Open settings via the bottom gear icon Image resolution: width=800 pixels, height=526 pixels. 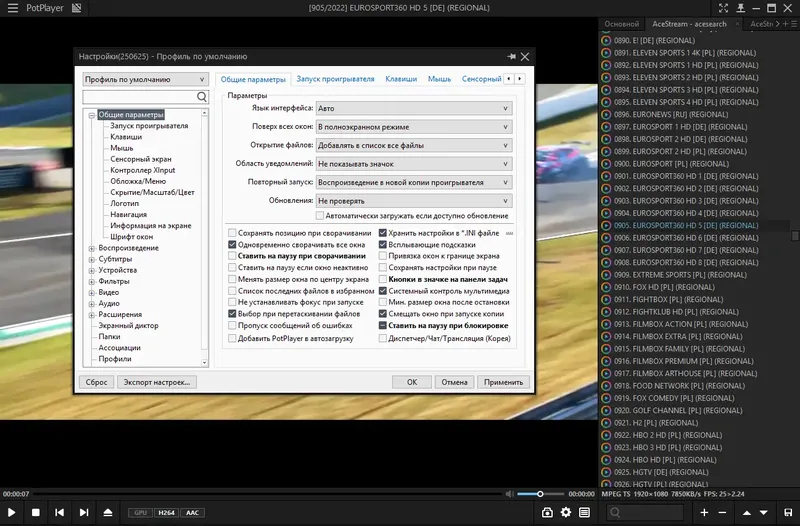tap(566, 513)
